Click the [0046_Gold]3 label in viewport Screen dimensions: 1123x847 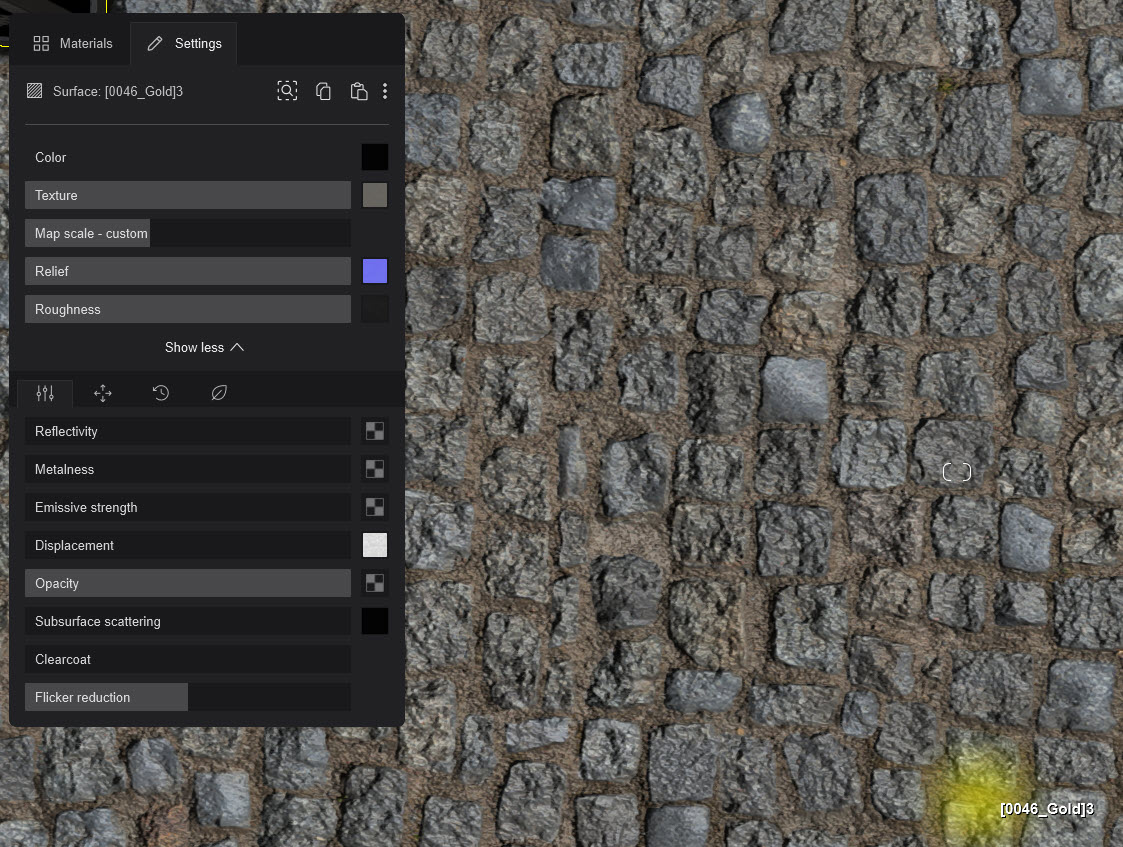pyautogui.click(x=1046, y=809)
